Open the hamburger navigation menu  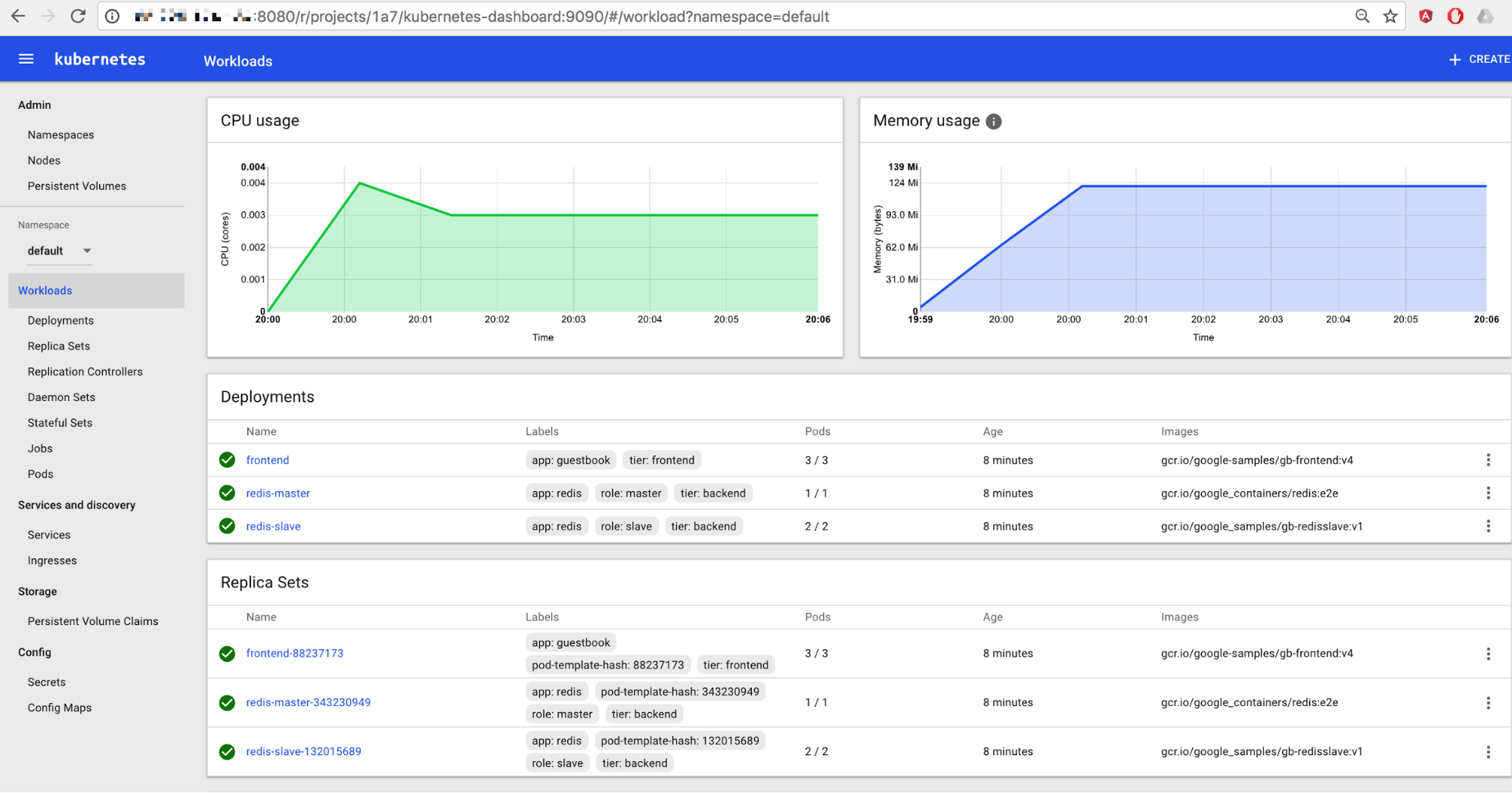(26, 59)
